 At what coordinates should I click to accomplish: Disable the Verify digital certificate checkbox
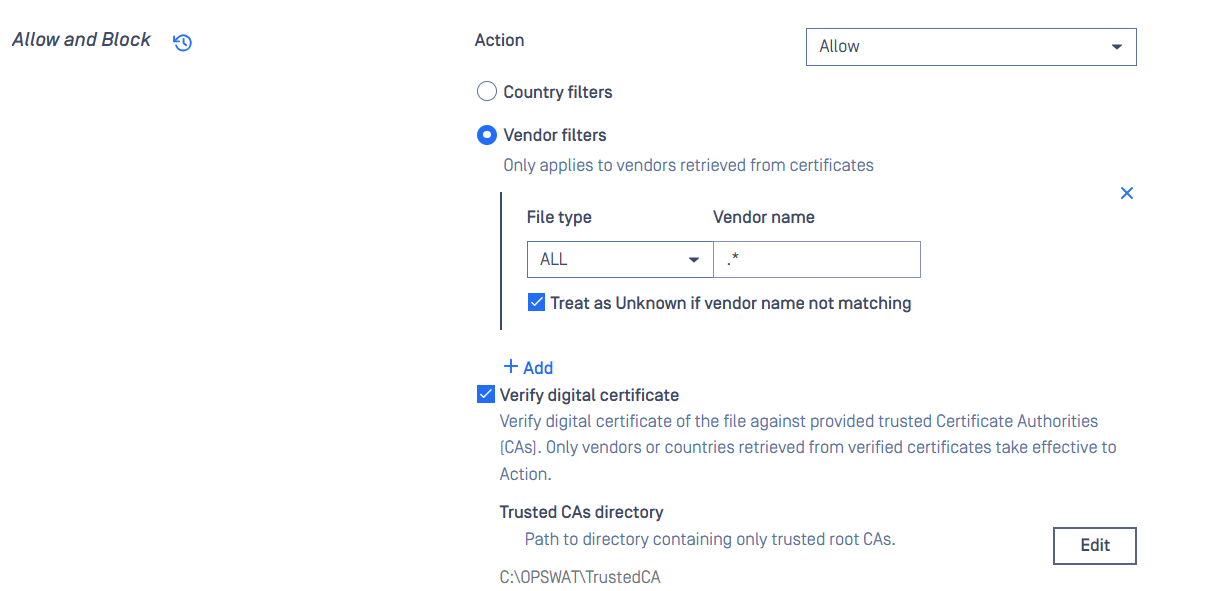click(x=486, y=394)
